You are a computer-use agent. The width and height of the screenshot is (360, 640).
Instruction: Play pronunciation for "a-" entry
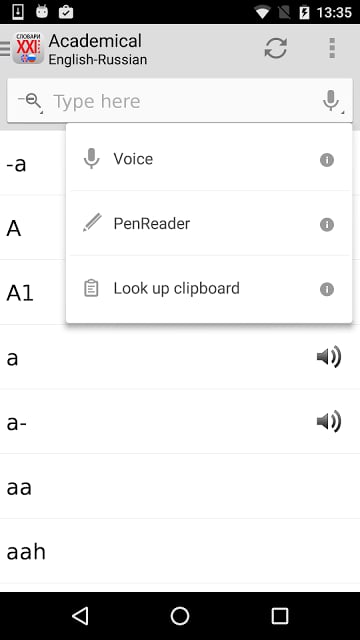329,421
